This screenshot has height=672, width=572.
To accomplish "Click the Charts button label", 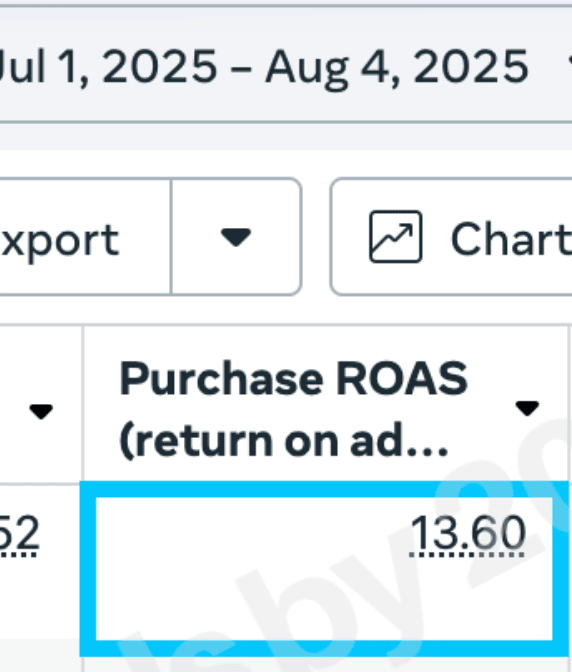I will coord(511,239).
